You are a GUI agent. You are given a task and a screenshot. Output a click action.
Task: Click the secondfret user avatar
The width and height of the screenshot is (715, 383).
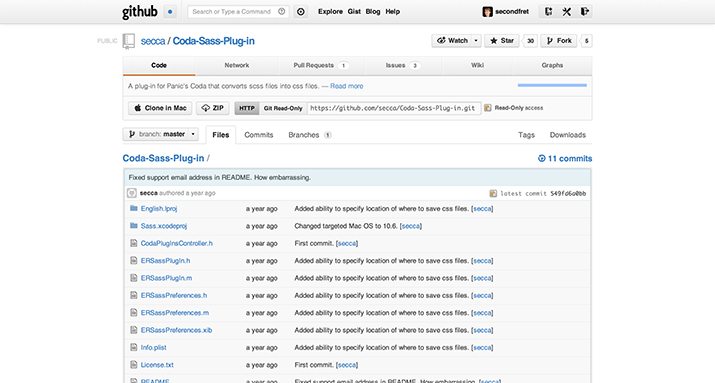tap(487, 12)
